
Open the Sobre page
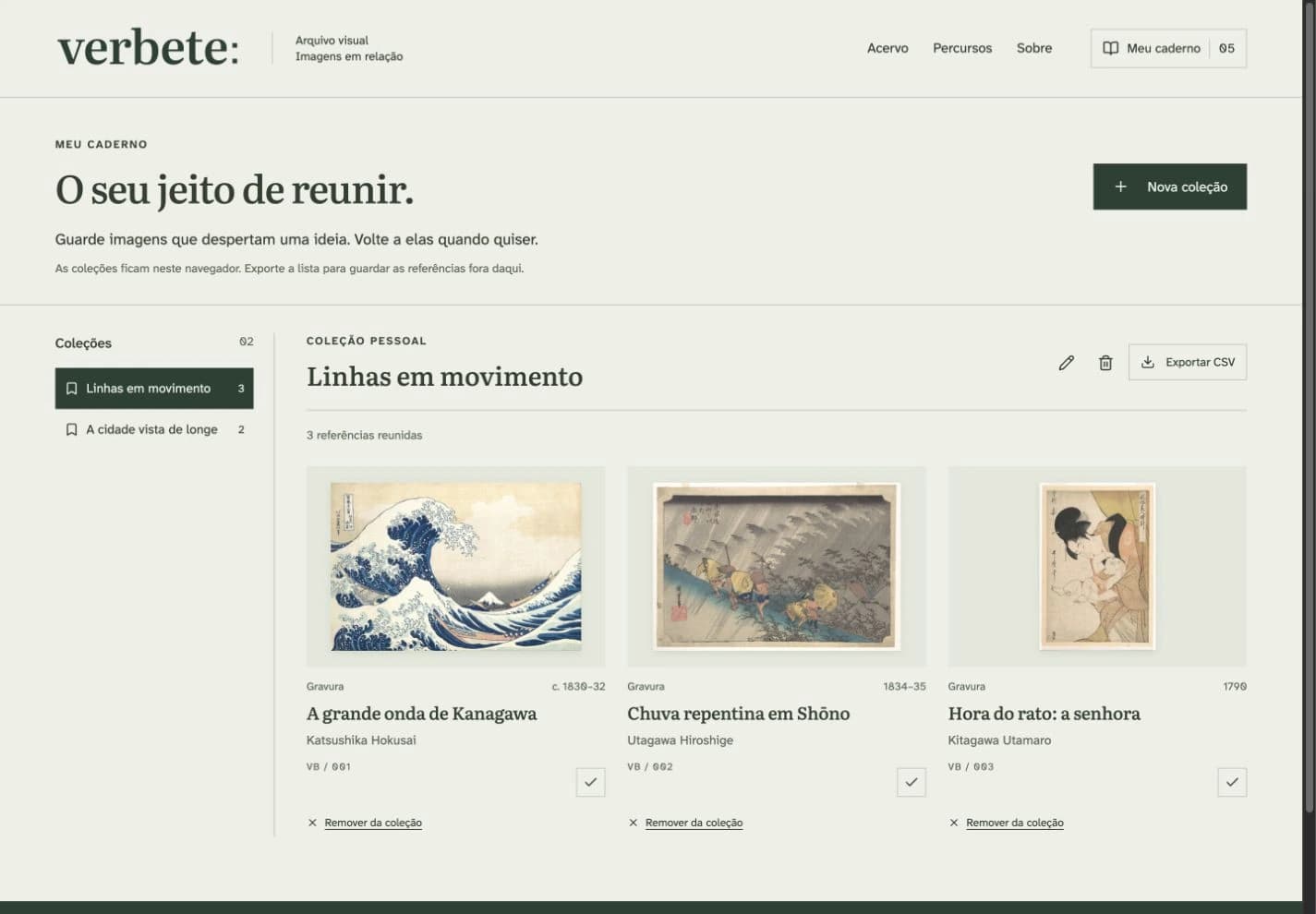click(1034, 48)
